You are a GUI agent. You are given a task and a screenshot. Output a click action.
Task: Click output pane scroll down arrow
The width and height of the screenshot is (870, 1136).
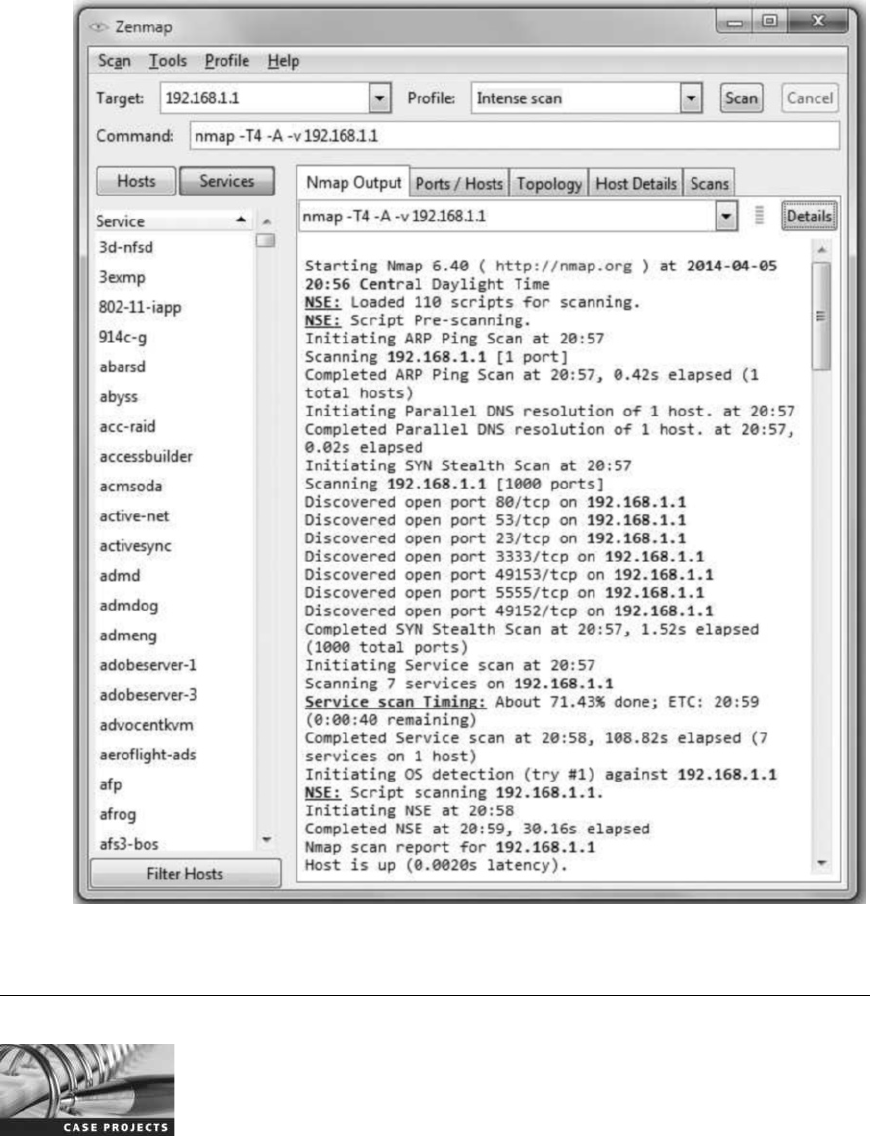coord(821,863)
